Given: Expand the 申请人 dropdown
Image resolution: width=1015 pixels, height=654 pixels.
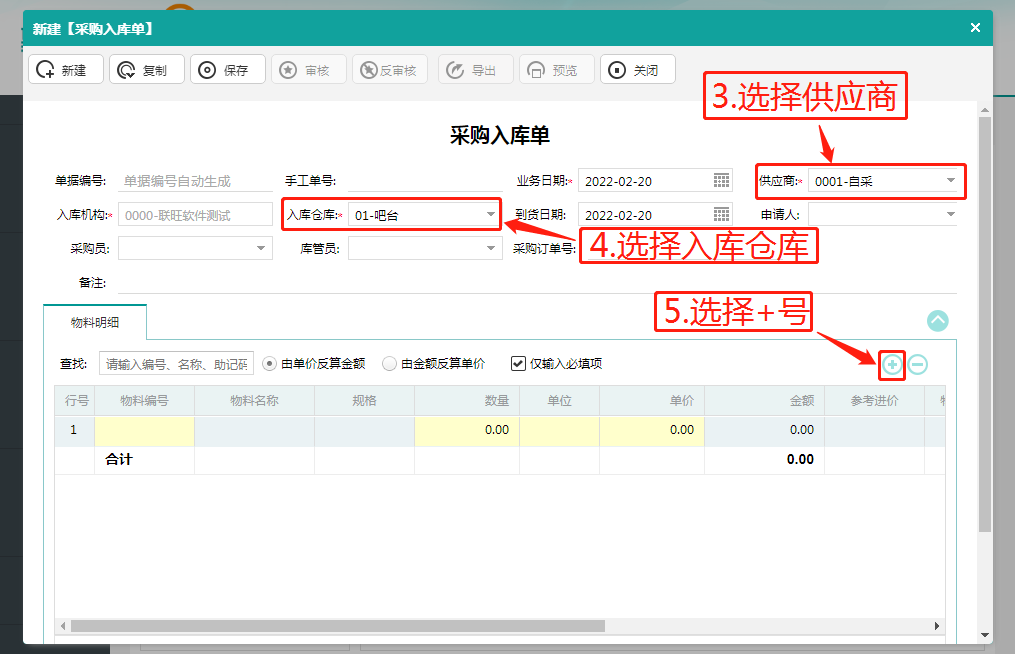Looking at the screenshot, I should coord(950,214).
